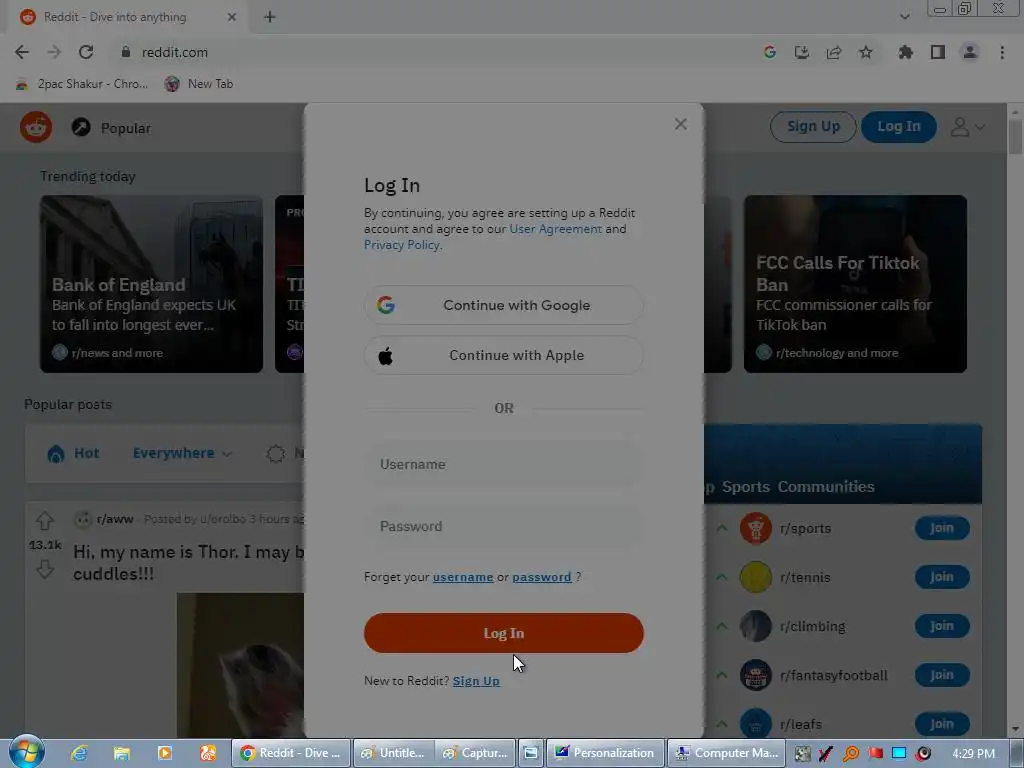Open the r/climbing community row

click(812, 626)
